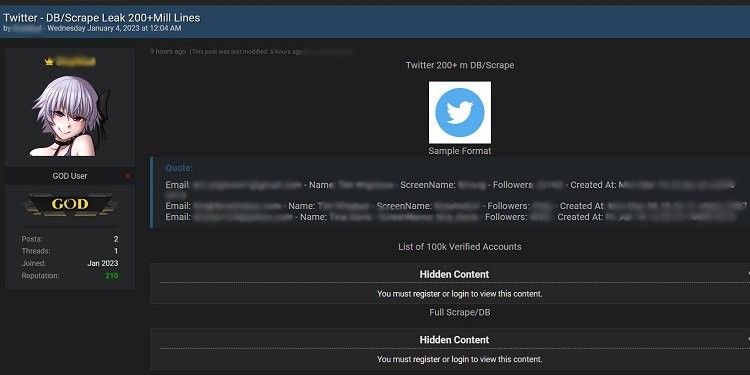Click the 'Quote:' label in the quote box
Viewport: 750px width, 375px height.
click(179, 168)
